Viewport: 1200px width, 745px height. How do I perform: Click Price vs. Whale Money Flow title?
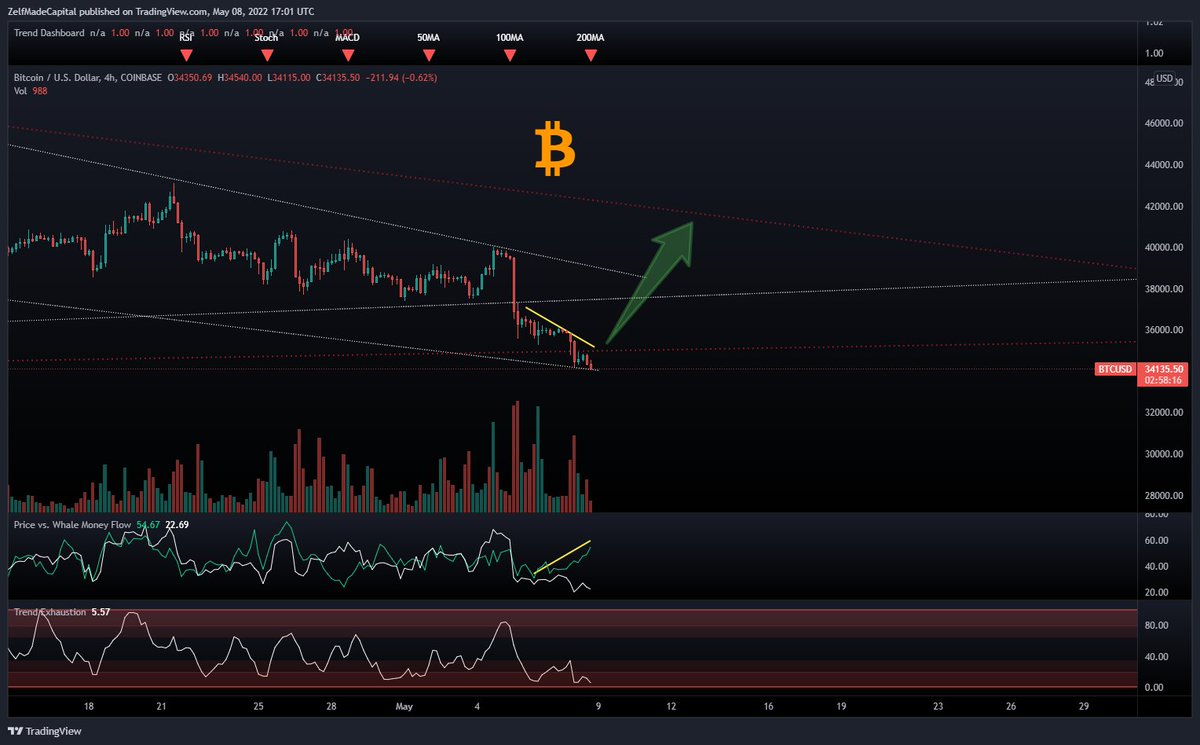pyautogui.click(x=72, y=523)
